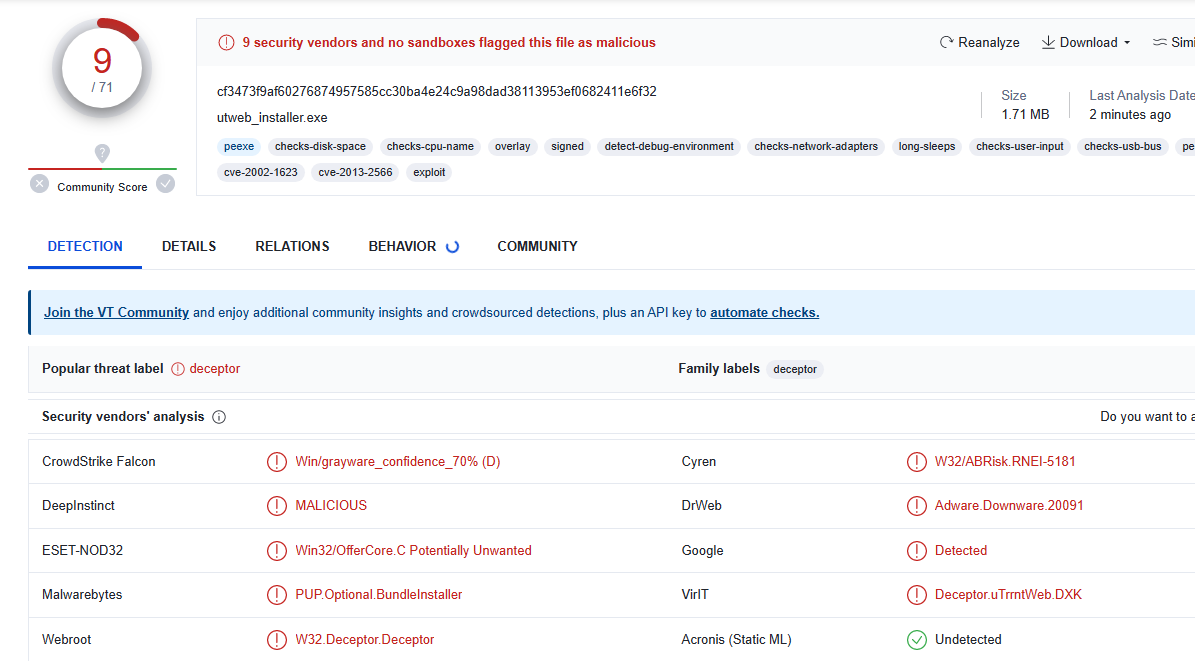Click the info icon beside Security vendors' analysis
Viewport: 1195px width, 661px height.
pyautogui.click(x=219, y=417)
